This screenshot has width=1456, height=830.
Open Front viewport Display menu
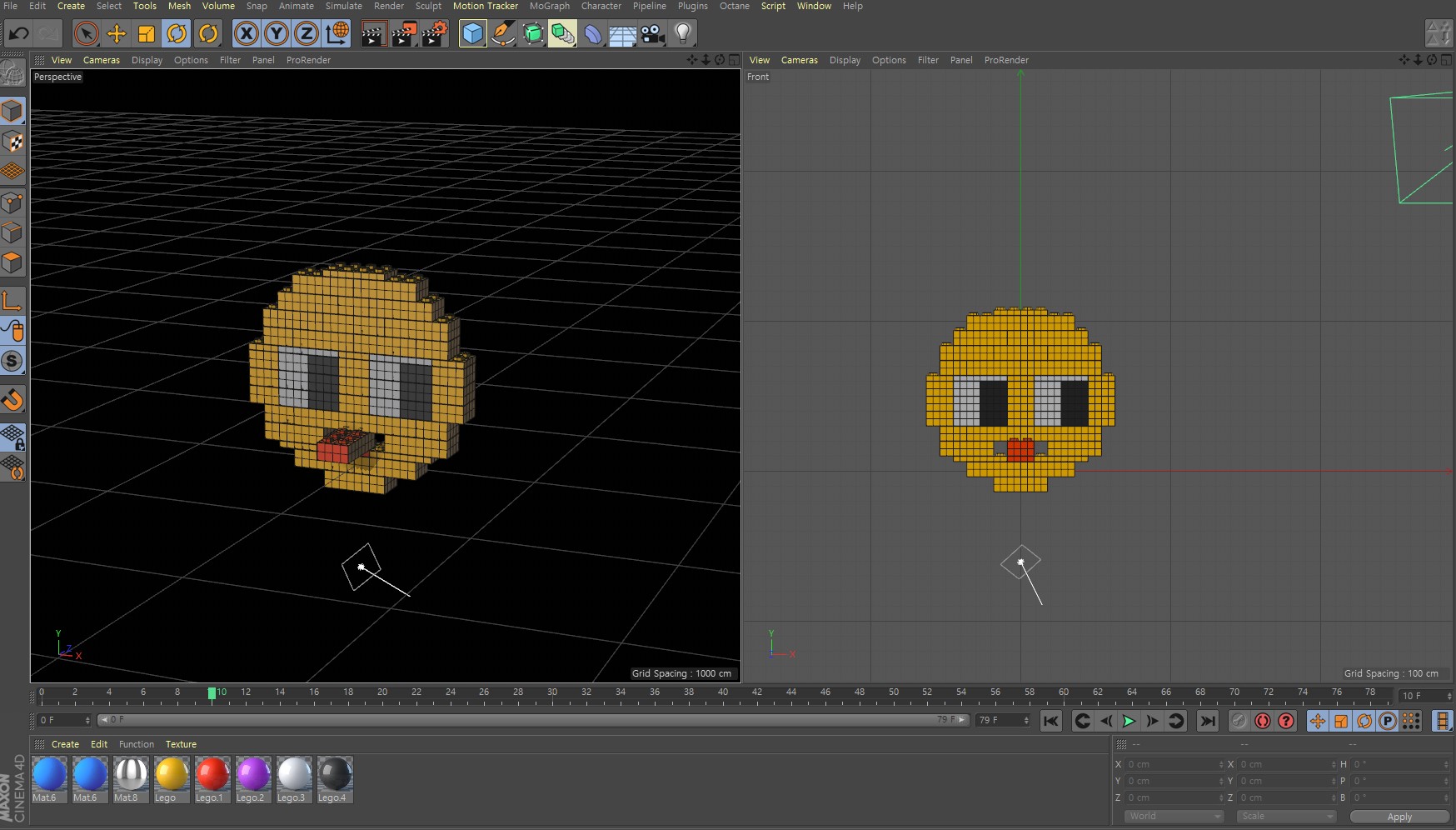[845, 60]
